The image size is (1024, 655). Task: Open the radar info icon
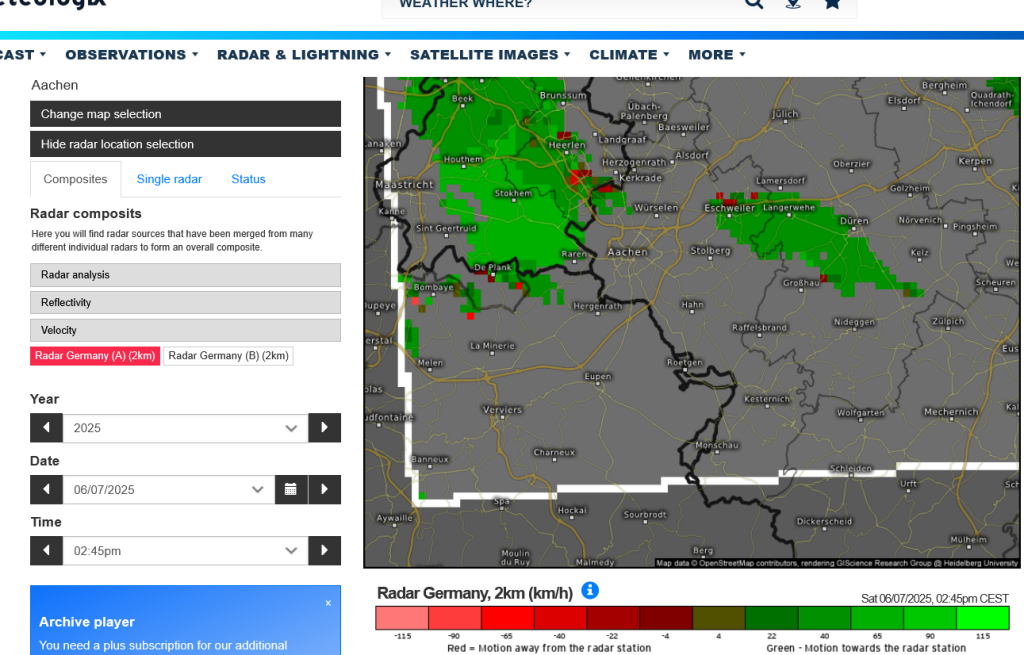(x=590, y=590)
